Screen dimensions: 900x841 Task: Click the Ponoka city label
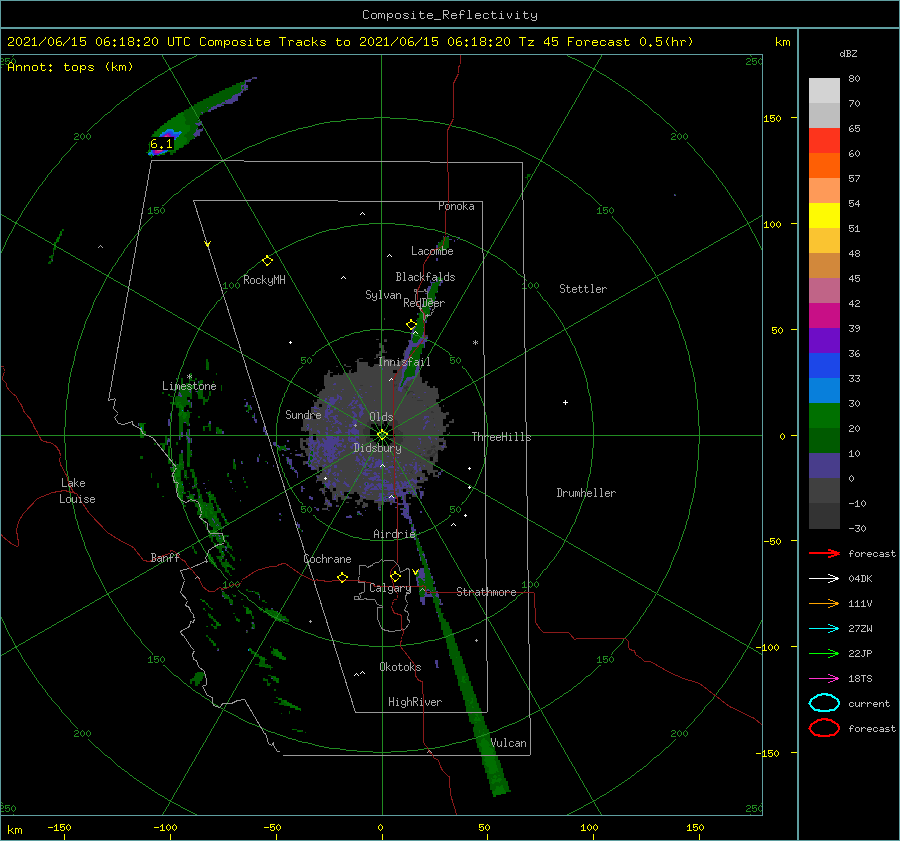[x=456, y=206]
